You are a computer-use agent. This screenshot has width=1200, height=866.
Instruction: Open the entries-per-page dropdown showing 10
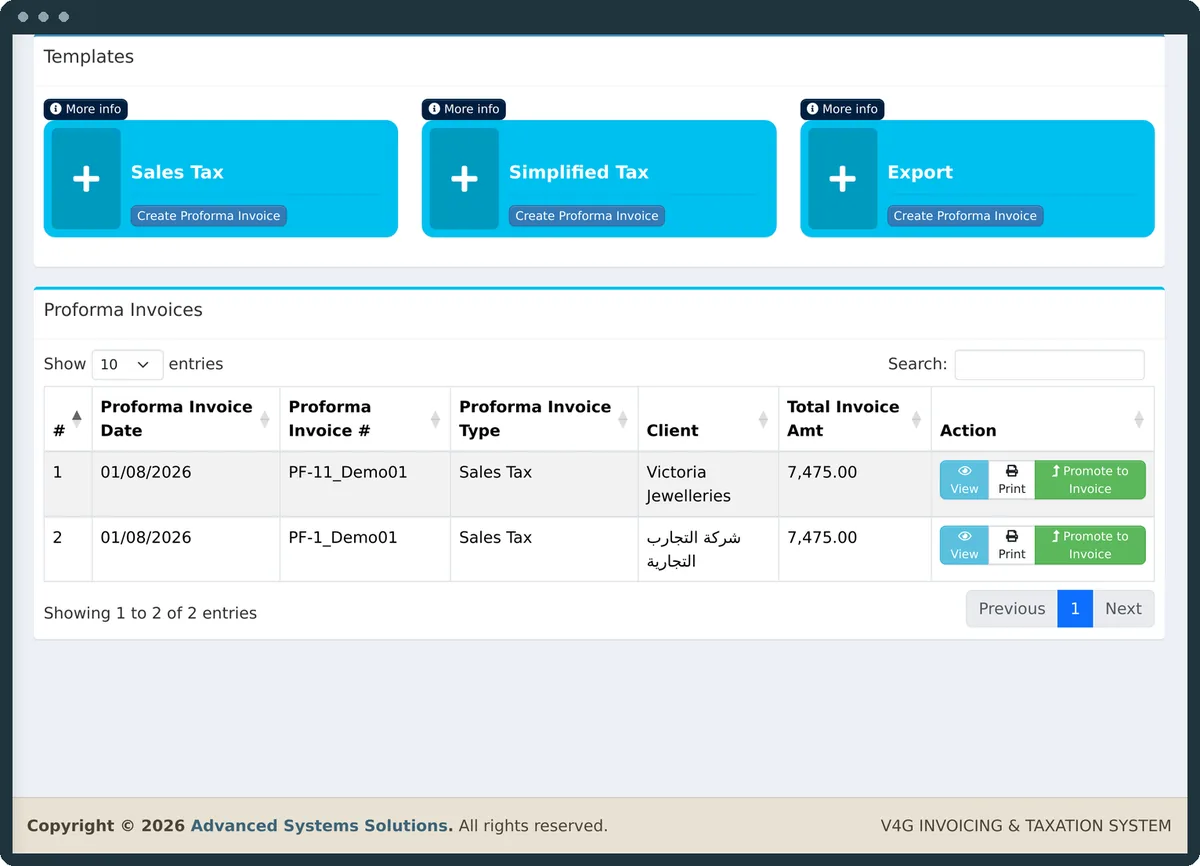[x=127, y=364]
